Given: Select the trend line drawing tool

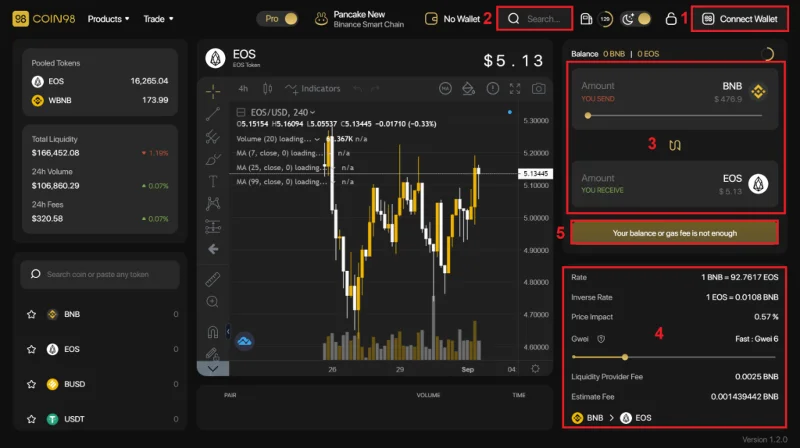Looking at the screenshot, I should pos(213,114).
